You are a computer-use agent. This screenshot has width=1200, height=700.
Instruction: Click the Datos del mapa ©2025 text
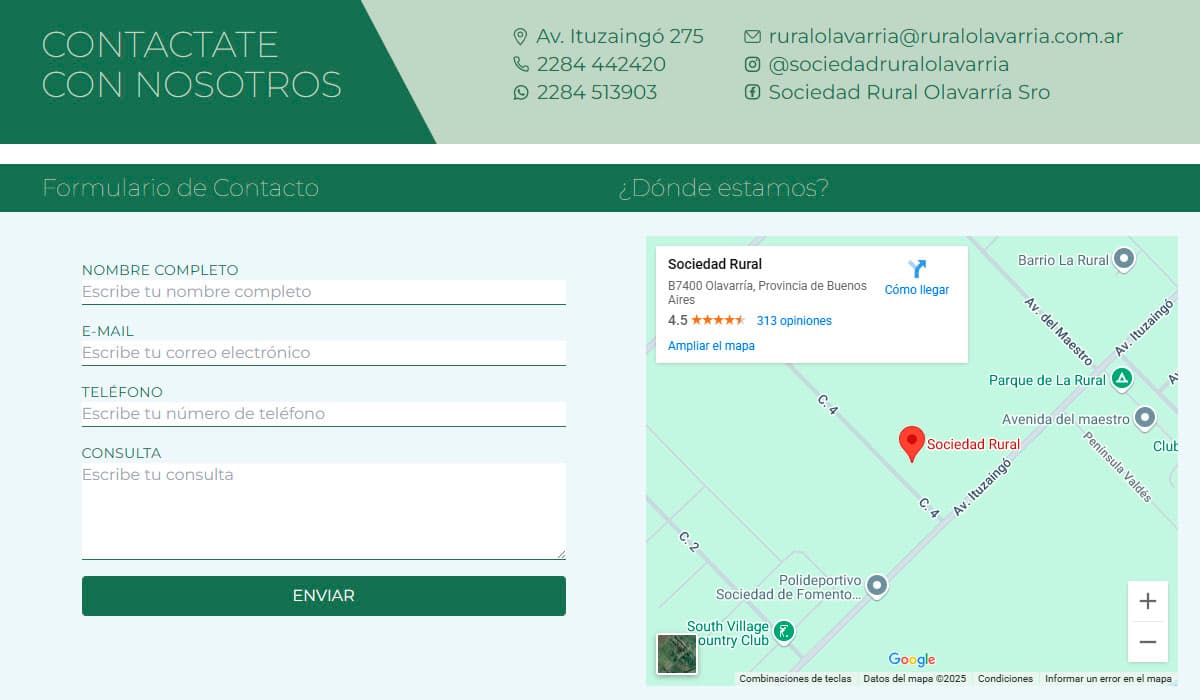(915, 679)
